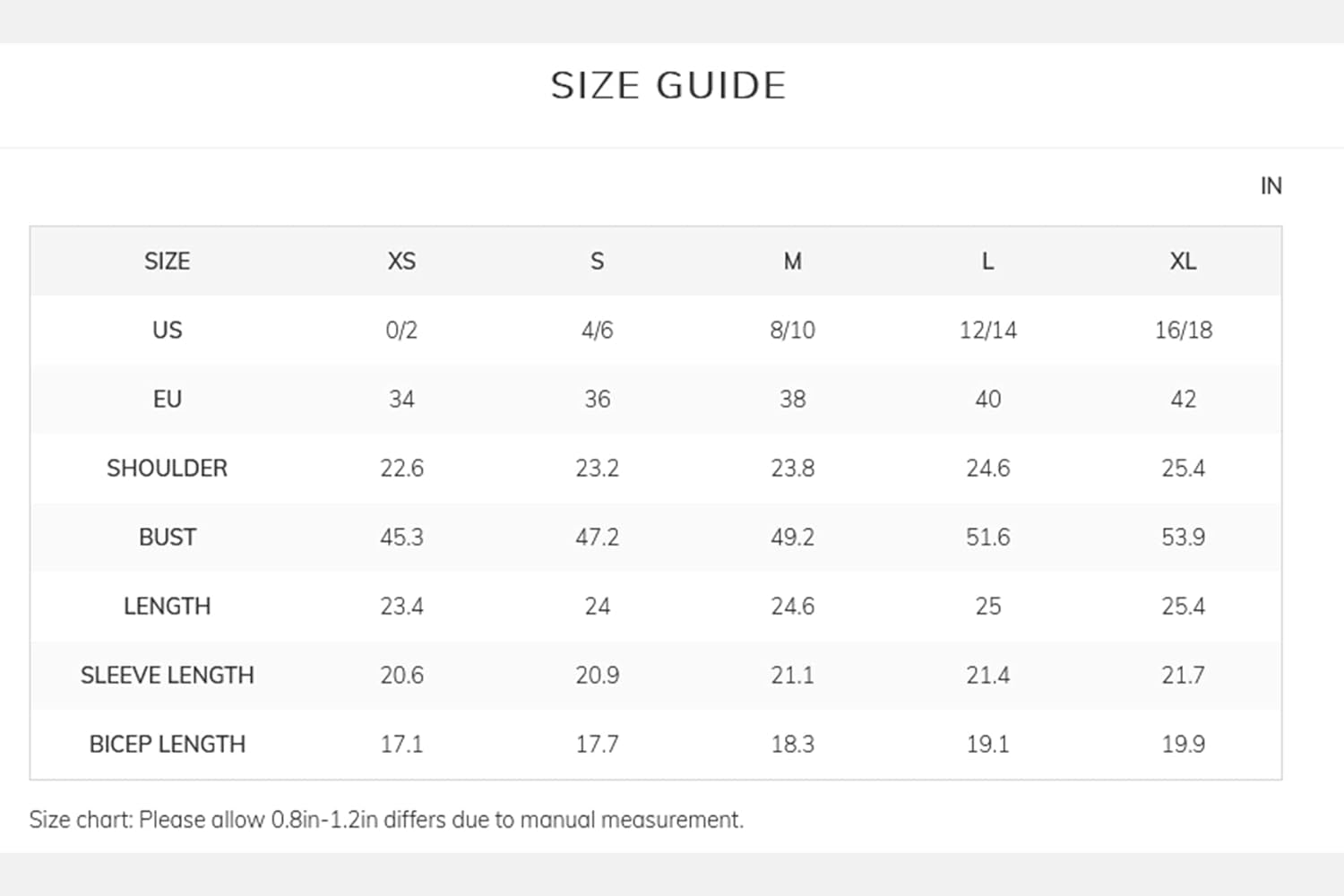Screen dimensions: 1344x896
Task: Click the size chart measurement note
Action: click(x=386, y=820)
